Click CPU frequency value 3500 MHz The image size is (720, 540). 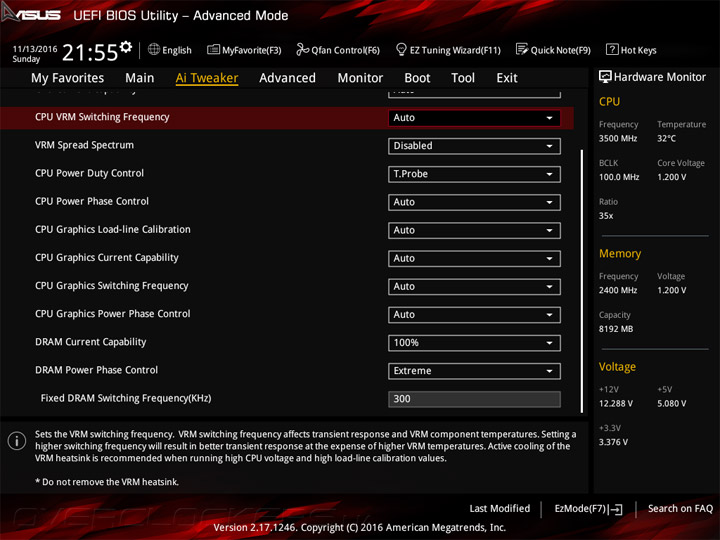pos(618,138)
